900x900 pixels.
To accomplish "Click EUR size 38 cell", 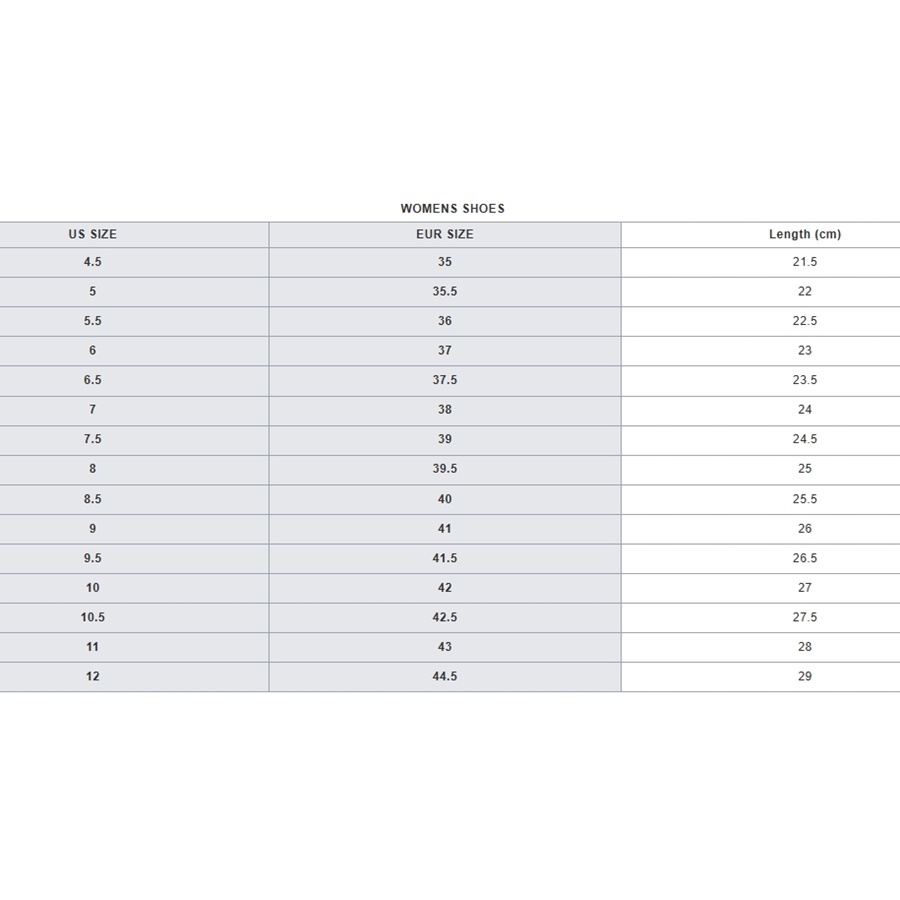I will point(445,410).
